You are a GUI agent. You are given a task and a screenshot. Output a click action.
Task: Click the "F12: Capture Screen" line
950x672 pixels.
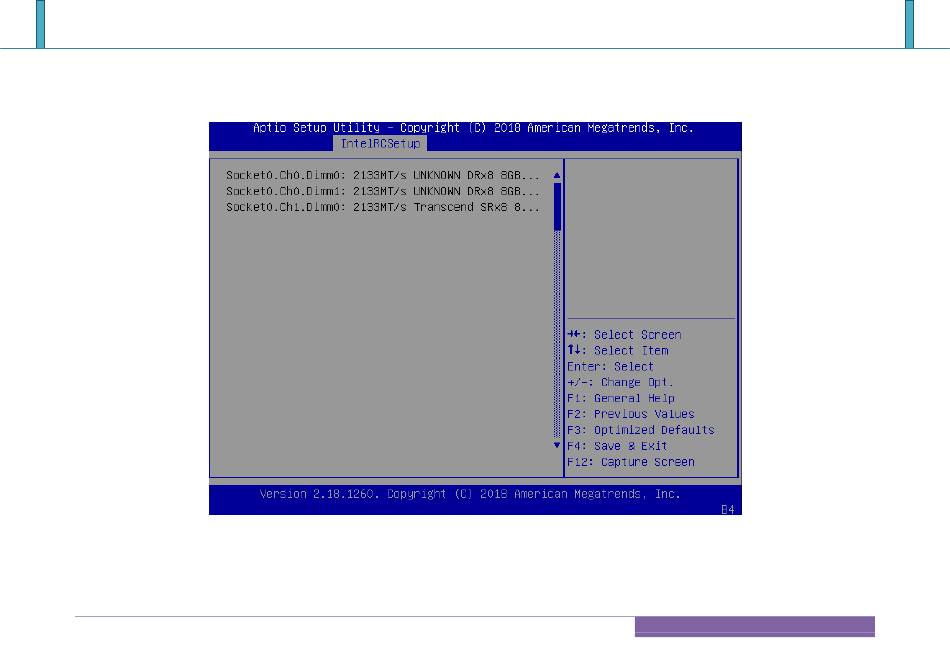click(x=631, y=462)
